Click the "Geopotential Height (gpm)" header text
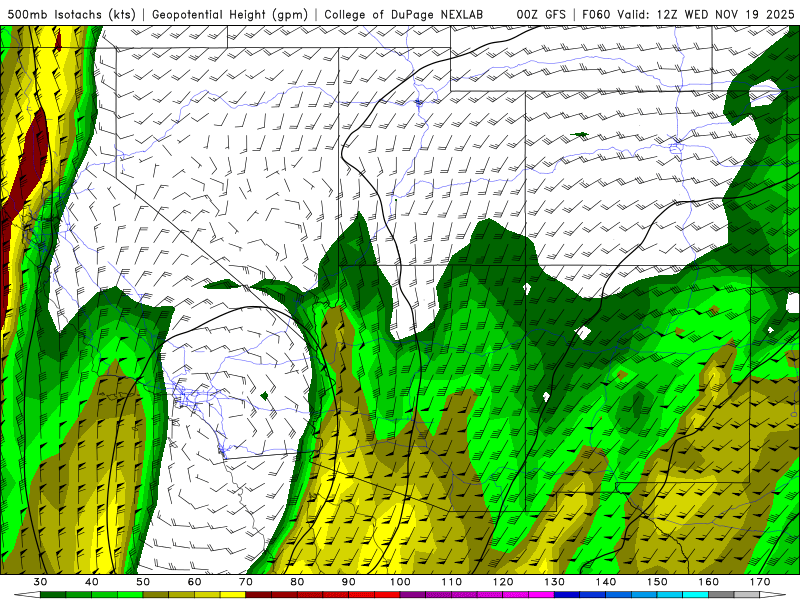 (x=230, y=14)
